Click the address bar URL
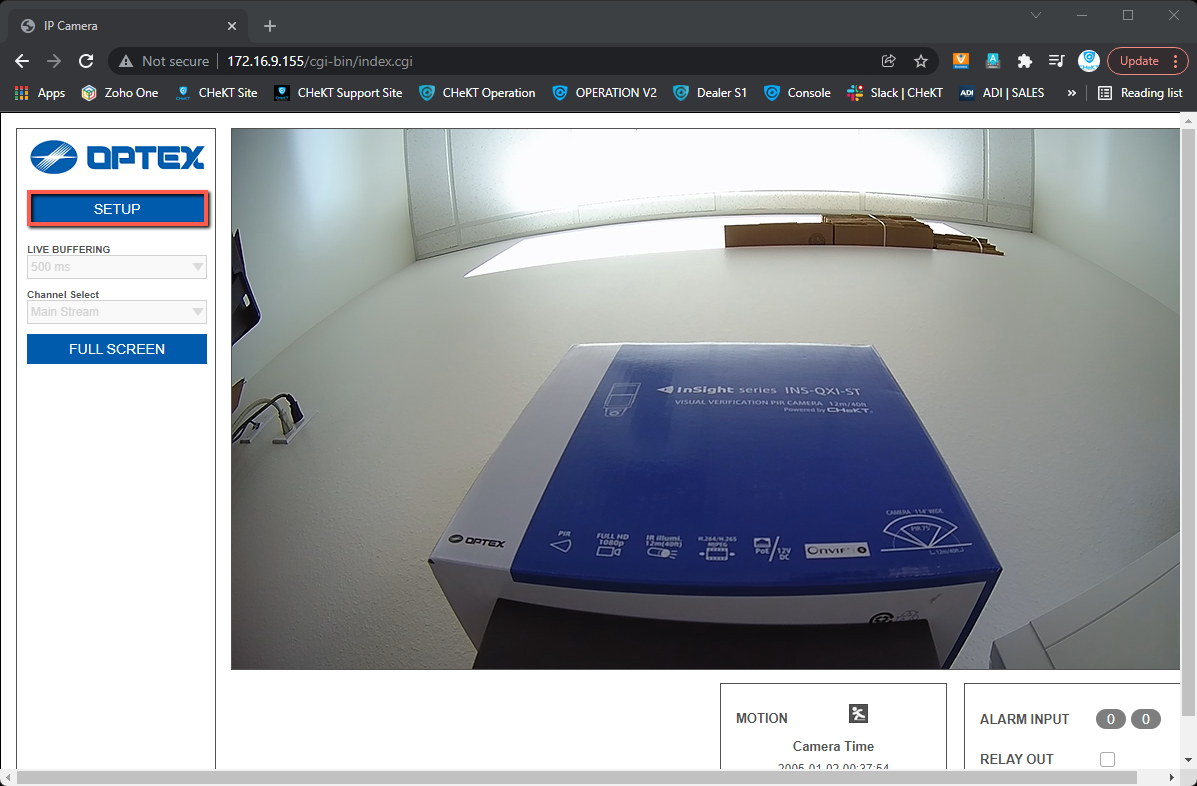 [x=320, y=61]
